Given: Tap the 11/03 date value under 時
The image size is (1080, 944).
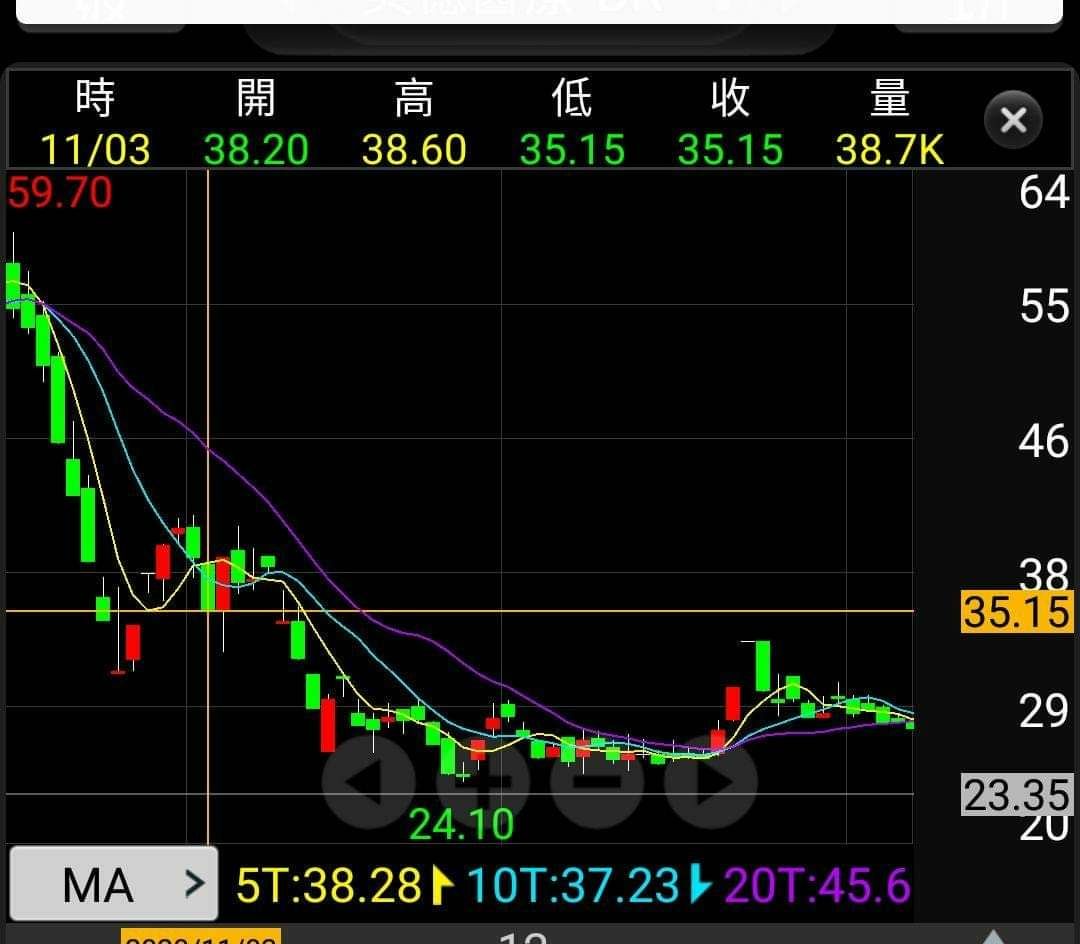Looking at the screenshot, I should 95,150.
